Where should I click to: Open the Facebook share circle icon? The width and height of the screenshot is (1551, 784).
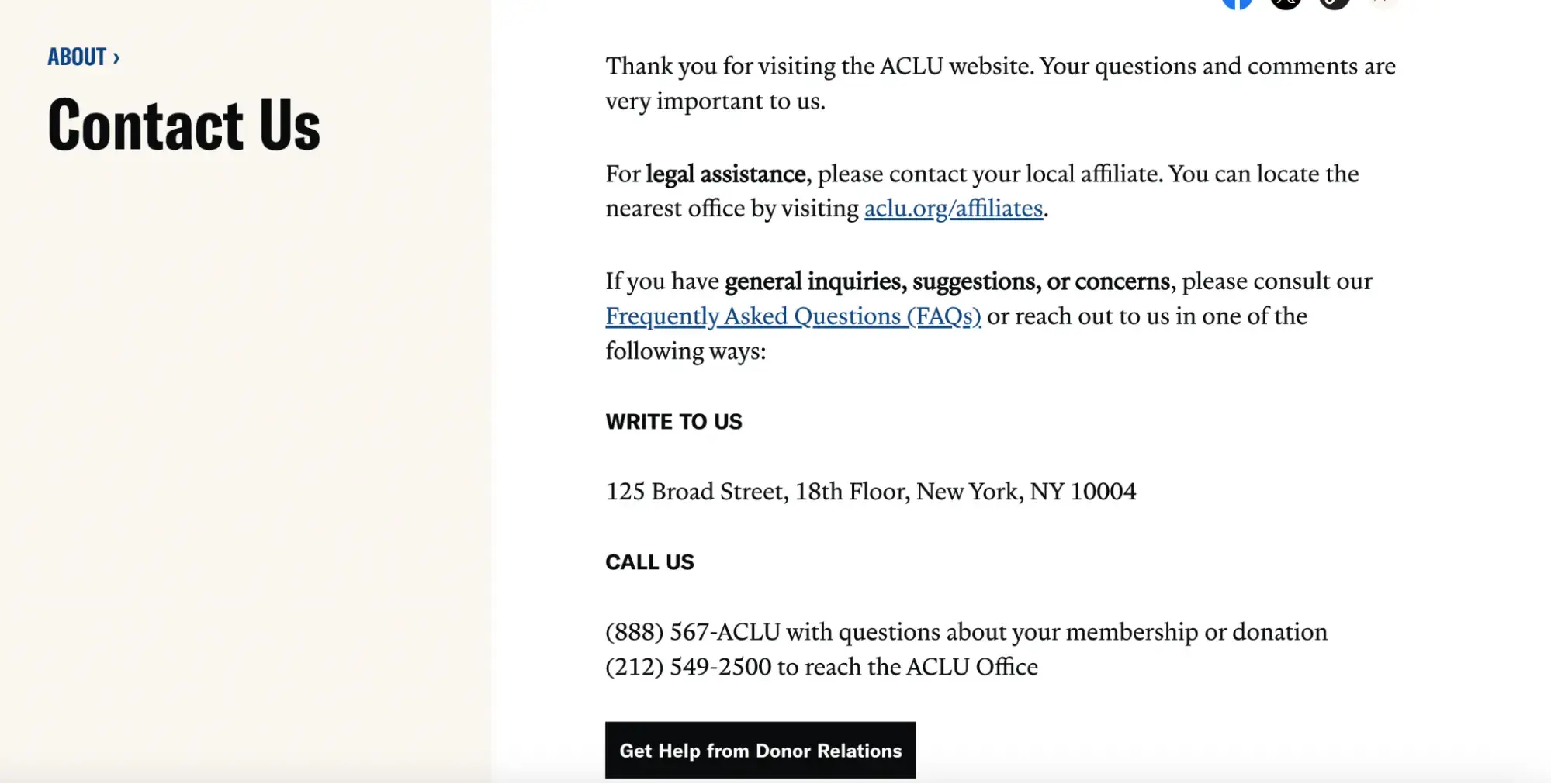click(x=1238, y=3)
